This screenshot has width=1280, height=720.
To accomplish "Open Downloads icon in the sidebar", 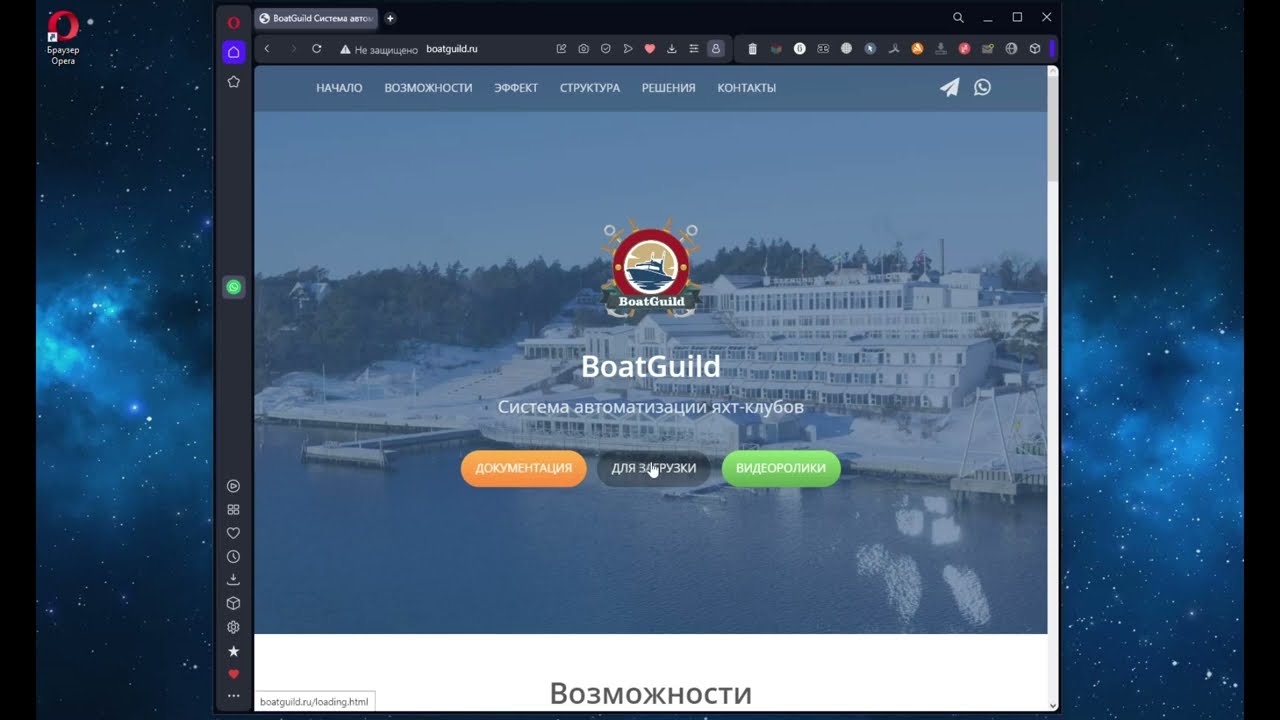I will 233,580.
